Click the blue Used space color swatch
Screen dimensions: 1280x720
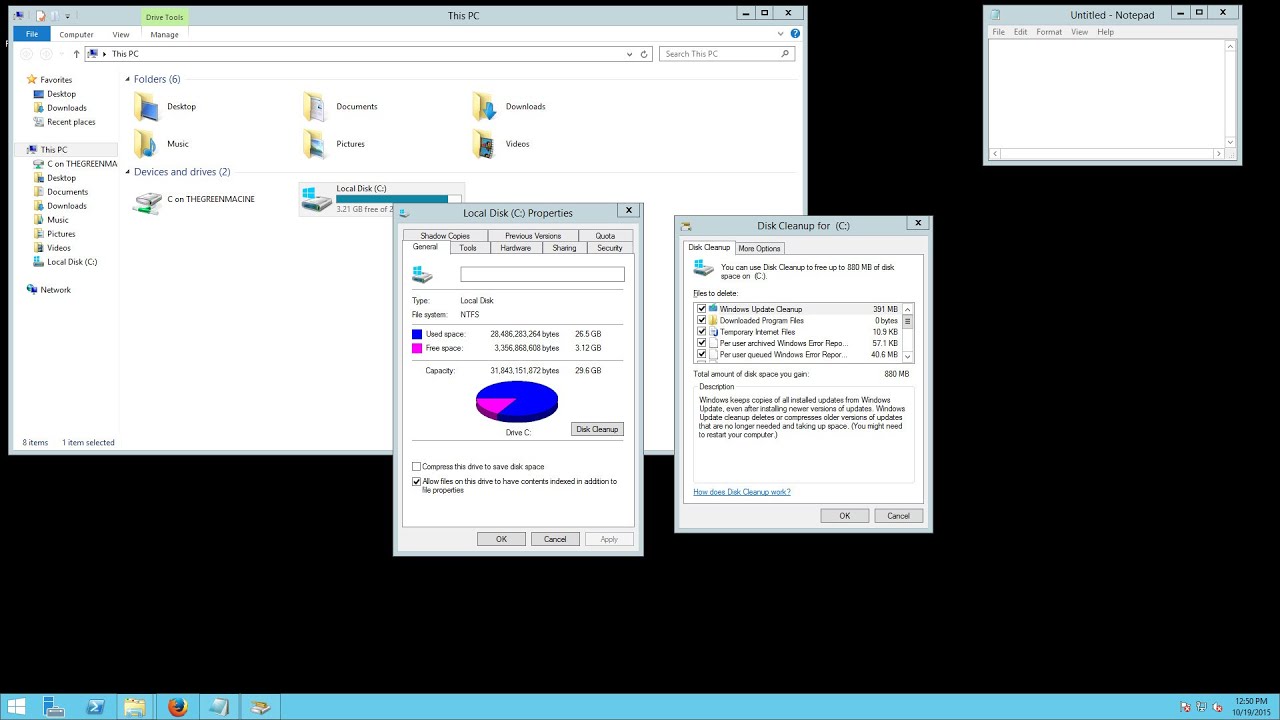[x=417, y=334]
